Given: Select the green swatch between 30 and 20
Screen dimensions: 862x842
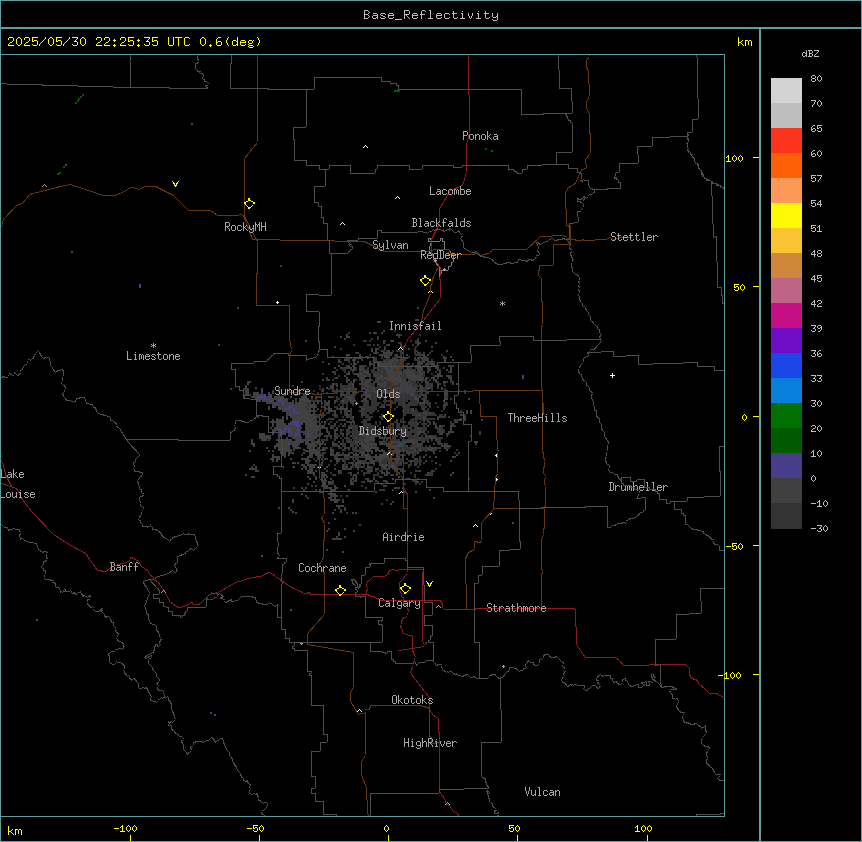Looking at the screenshot, I should [x=786, y=416].
